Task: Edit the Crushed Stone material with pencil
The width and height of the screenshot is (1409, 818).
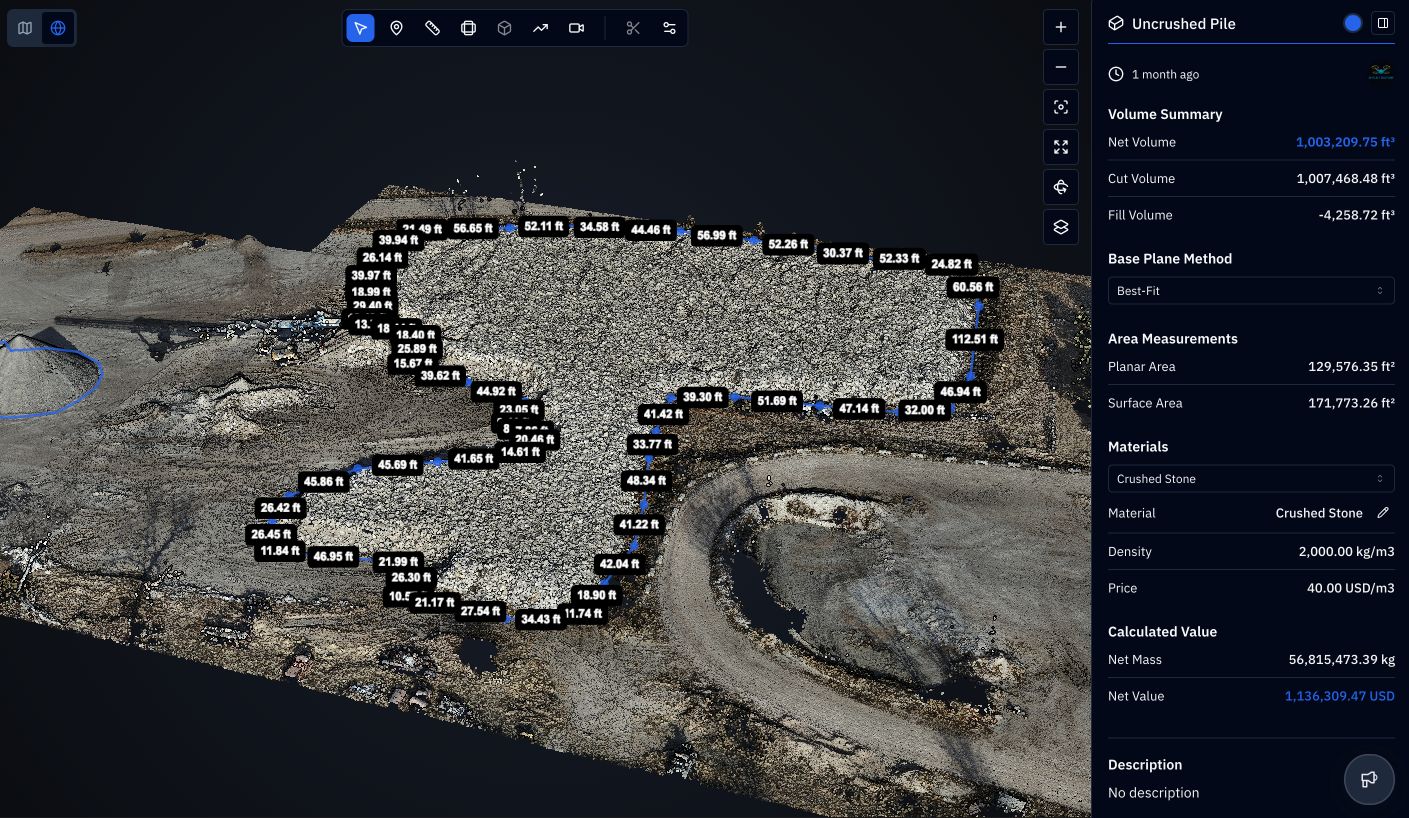Action: click(x=1383, y=513)
